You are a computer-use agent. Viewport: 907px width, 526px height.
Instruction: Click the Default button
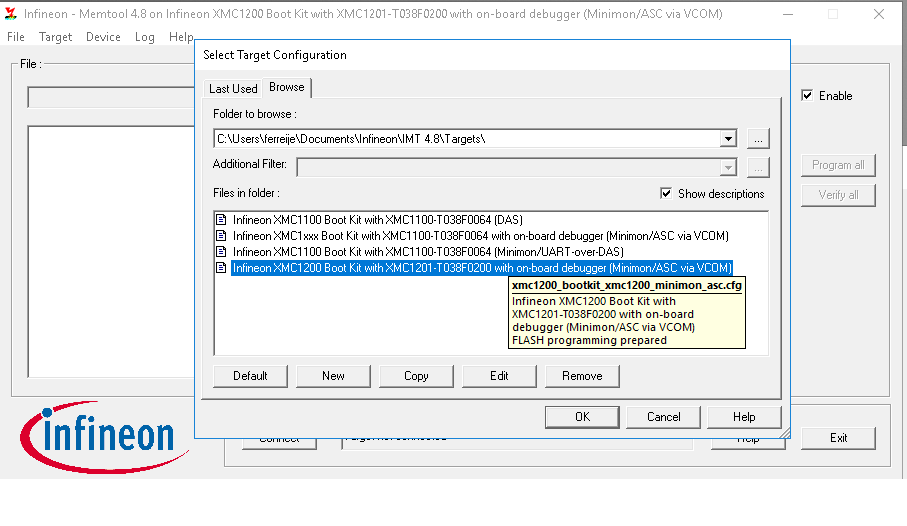250,376
